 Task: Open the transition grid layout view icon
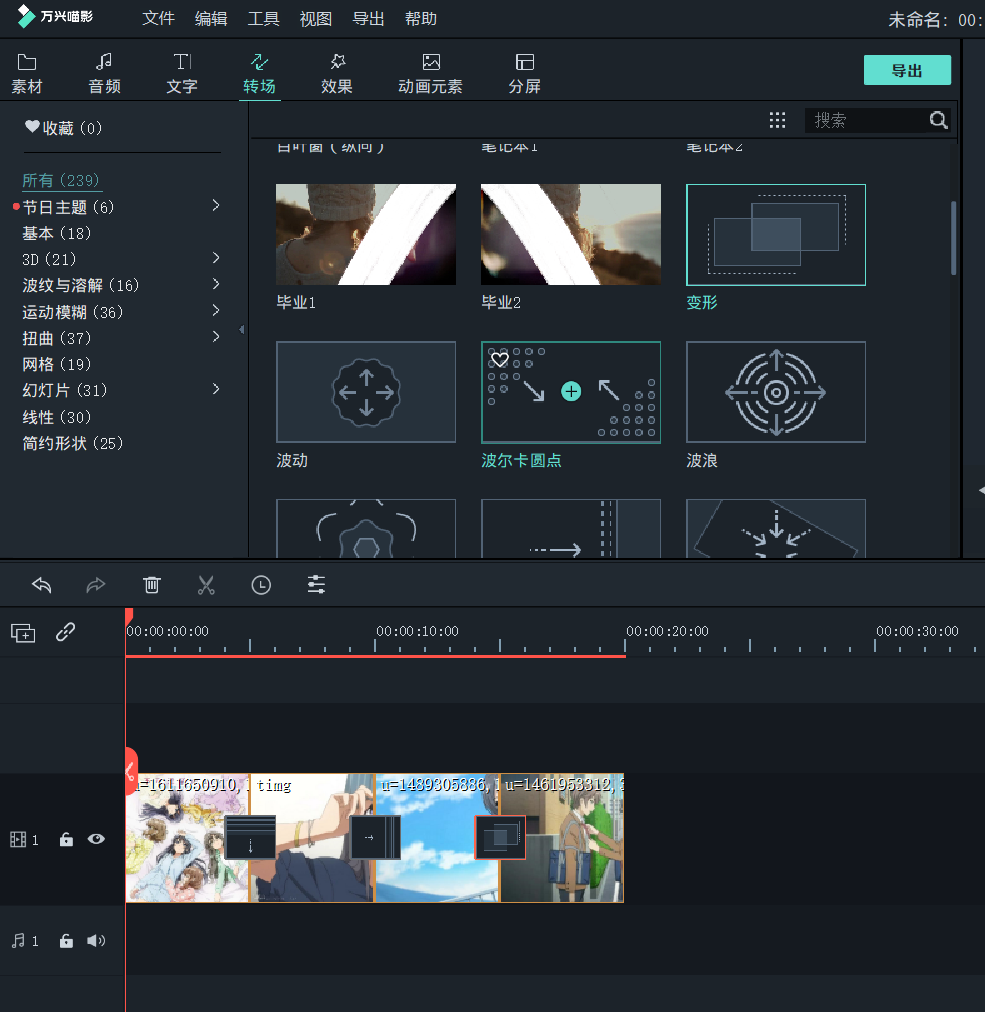(x=778, y=120)
